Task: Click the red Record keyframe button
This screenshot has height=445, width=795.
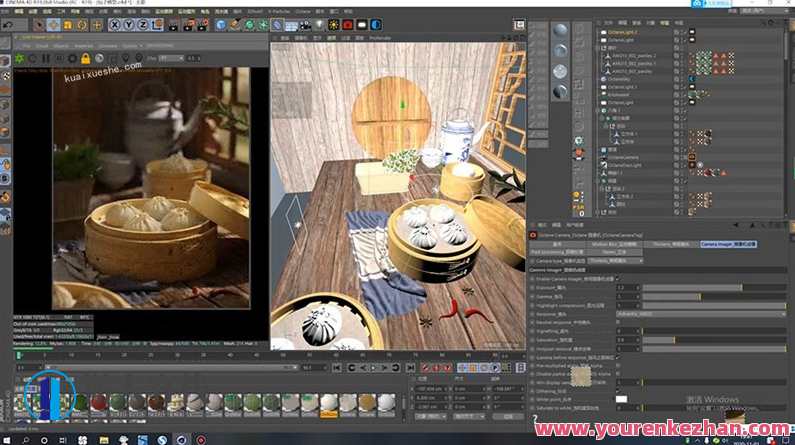Action: click(426, 367)
